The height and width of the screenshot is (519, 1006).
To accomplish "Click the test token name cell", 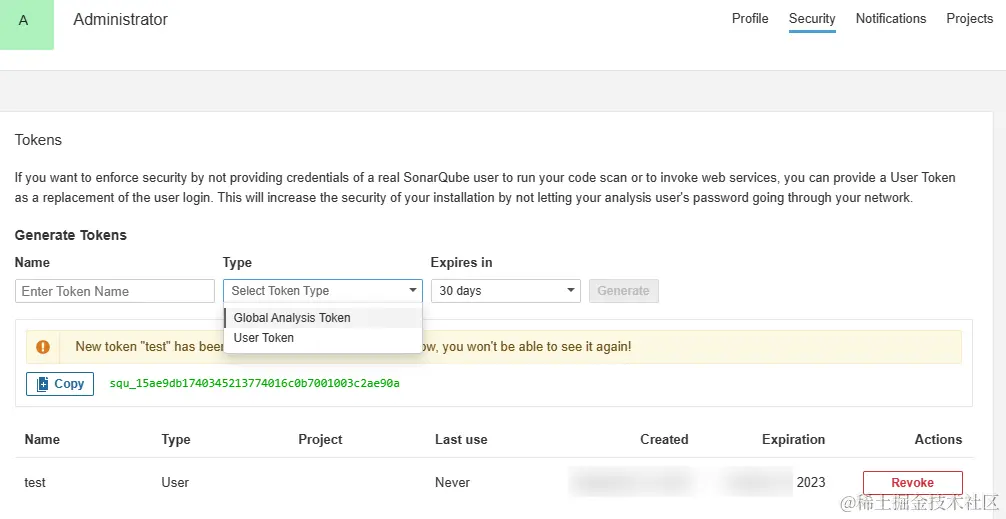I will [x=35, y=482].
